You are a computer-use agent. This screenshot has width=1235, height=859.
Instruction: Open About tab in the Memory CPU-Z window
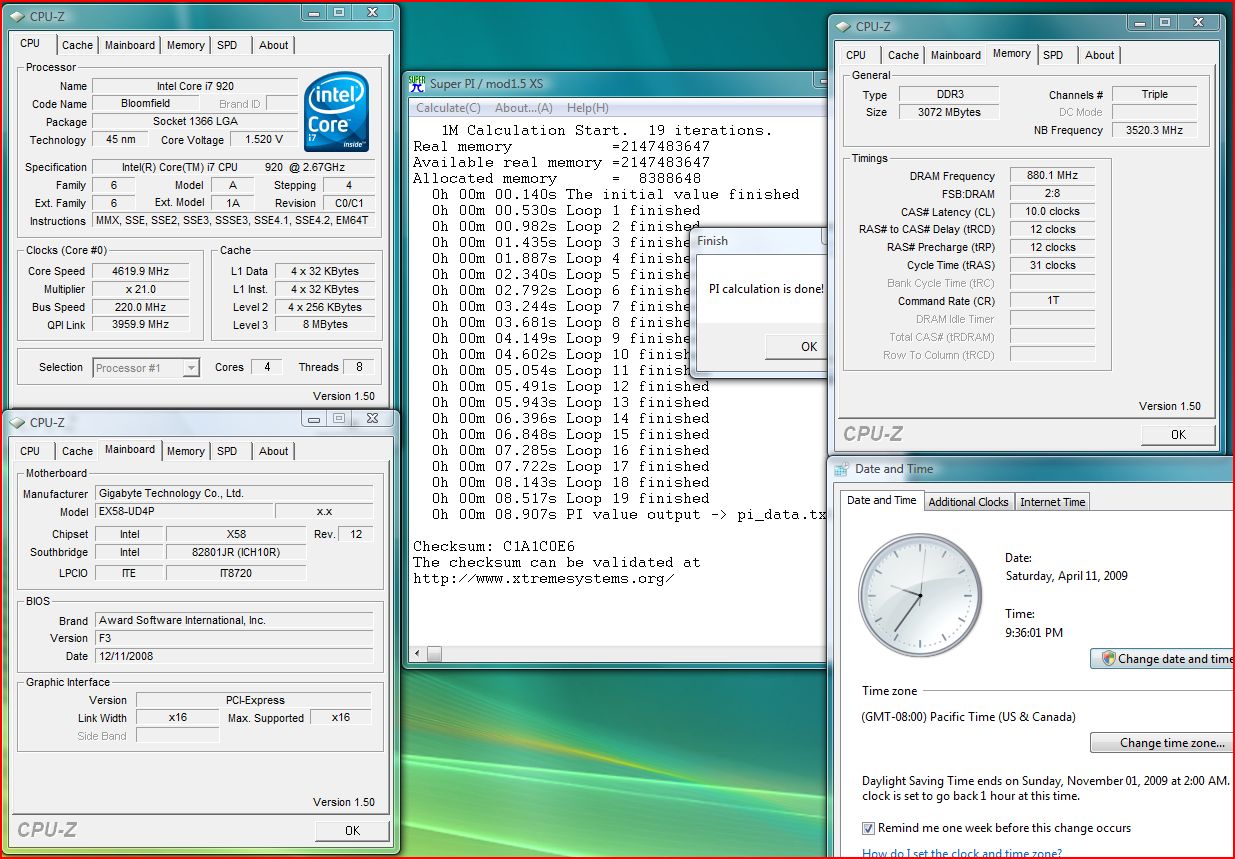click(x=1099, y=55)
